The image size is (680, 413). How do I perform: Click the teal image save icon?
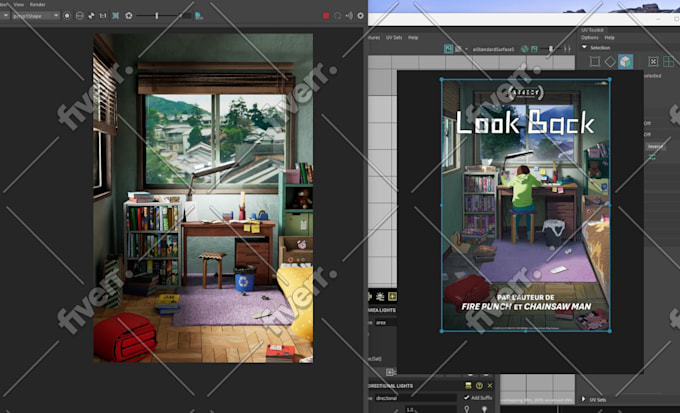point(199,16)
